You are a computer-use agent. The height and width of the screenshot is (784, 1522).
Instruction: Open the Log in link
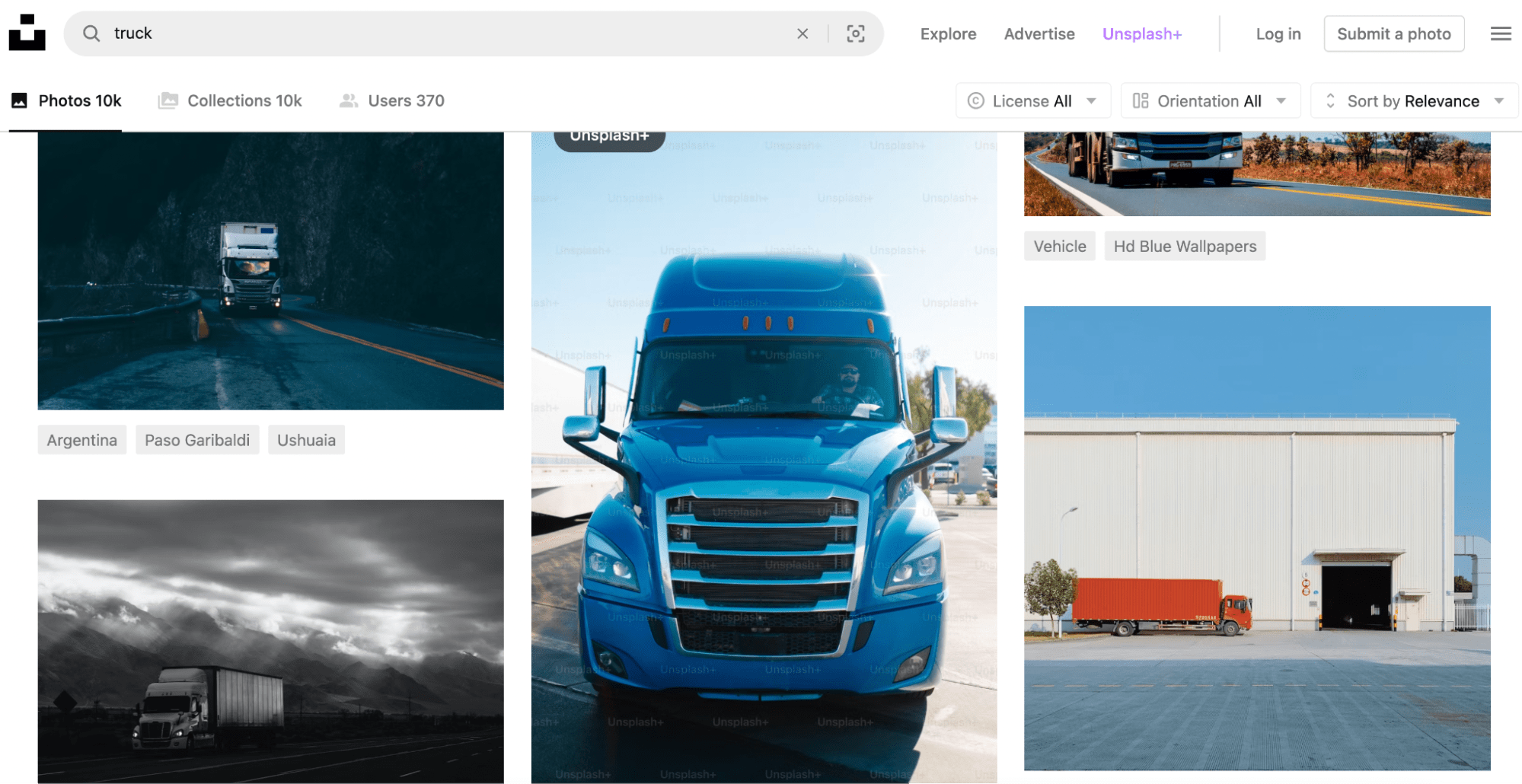coord(1278,33)
